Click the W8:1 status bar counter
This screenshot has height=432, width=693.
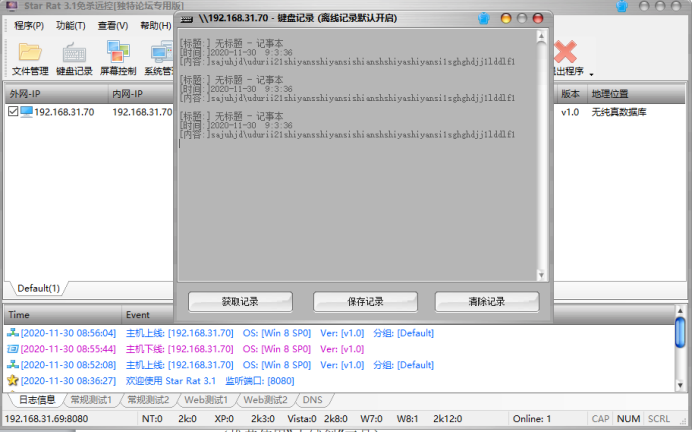pos(407,419)
